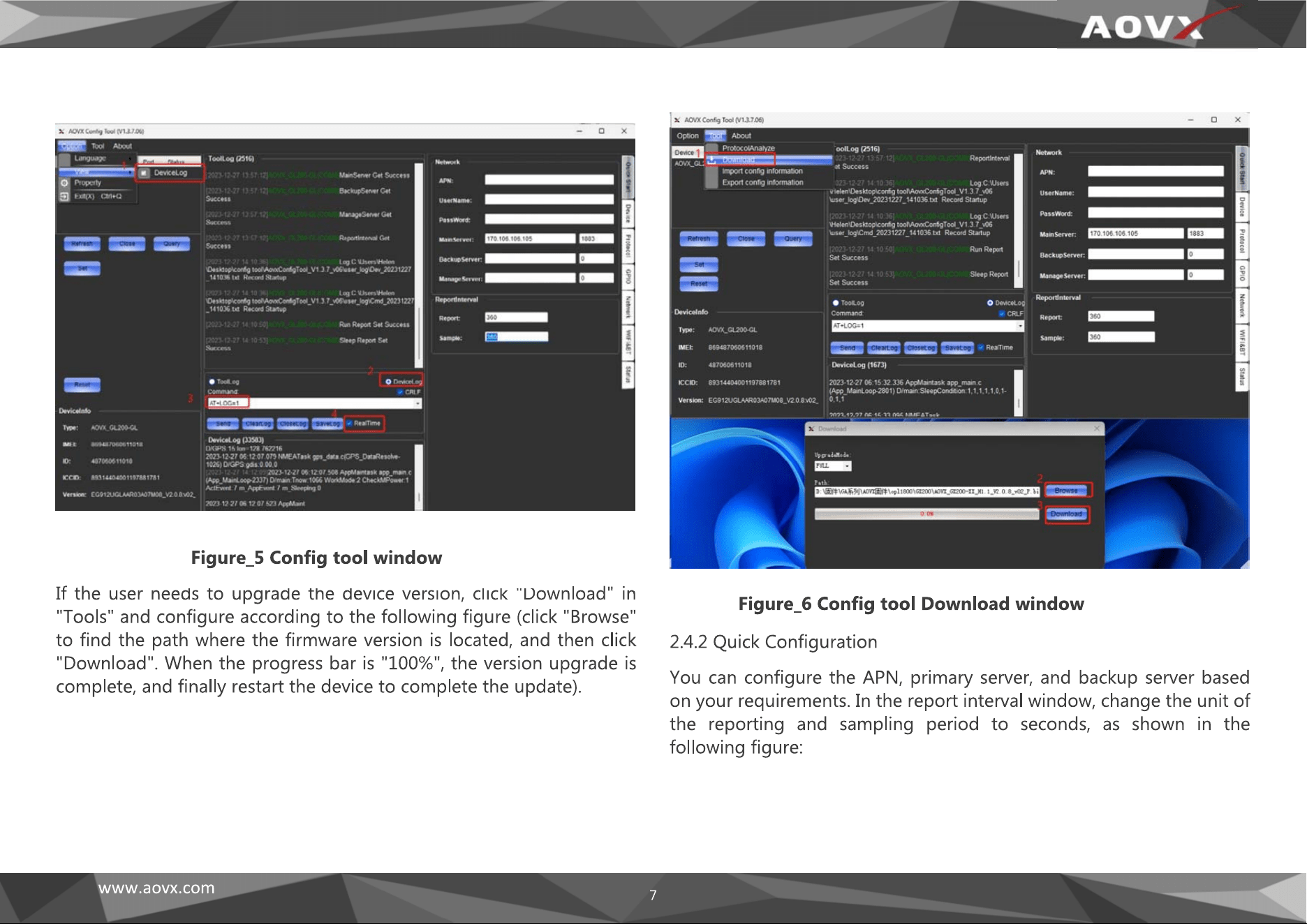Screen dimensions: 1307x924
Task: Open Property via gear icon in Figure_5 Option menu
Action: [64, 183]
